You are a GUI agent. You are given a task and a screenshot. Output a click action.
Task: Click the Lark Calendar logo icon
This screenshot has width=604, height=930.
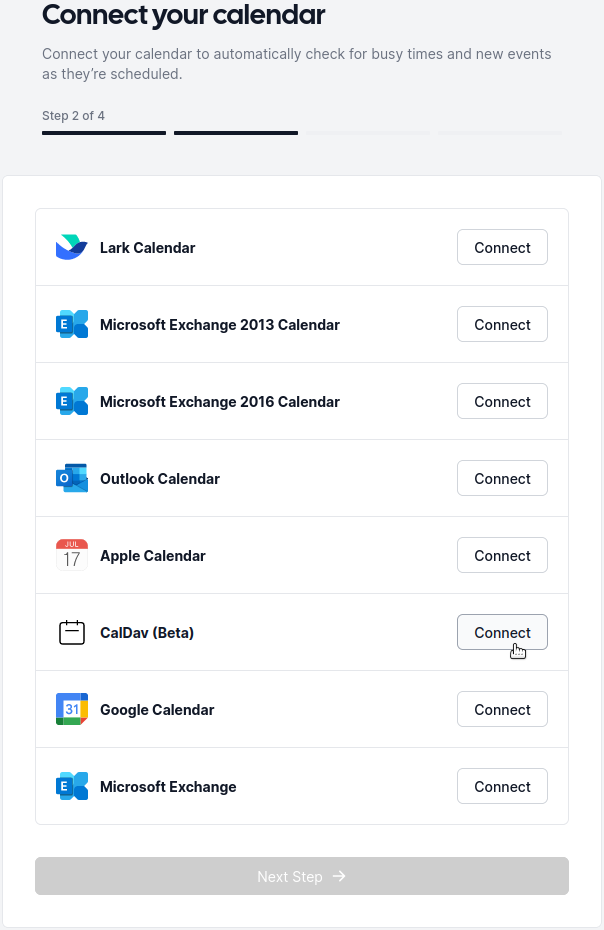(x=72, y=247)
